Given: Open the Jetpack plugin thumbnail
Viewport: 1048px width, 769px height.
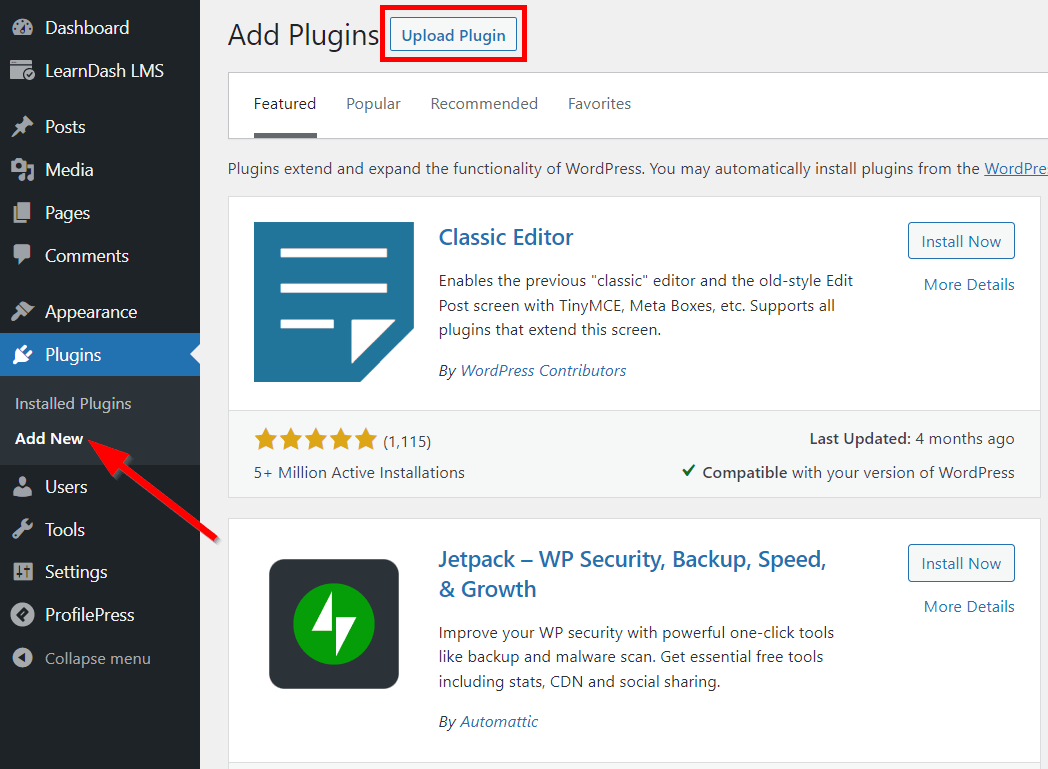Looking at the screenshot, I should click(334, 624).
